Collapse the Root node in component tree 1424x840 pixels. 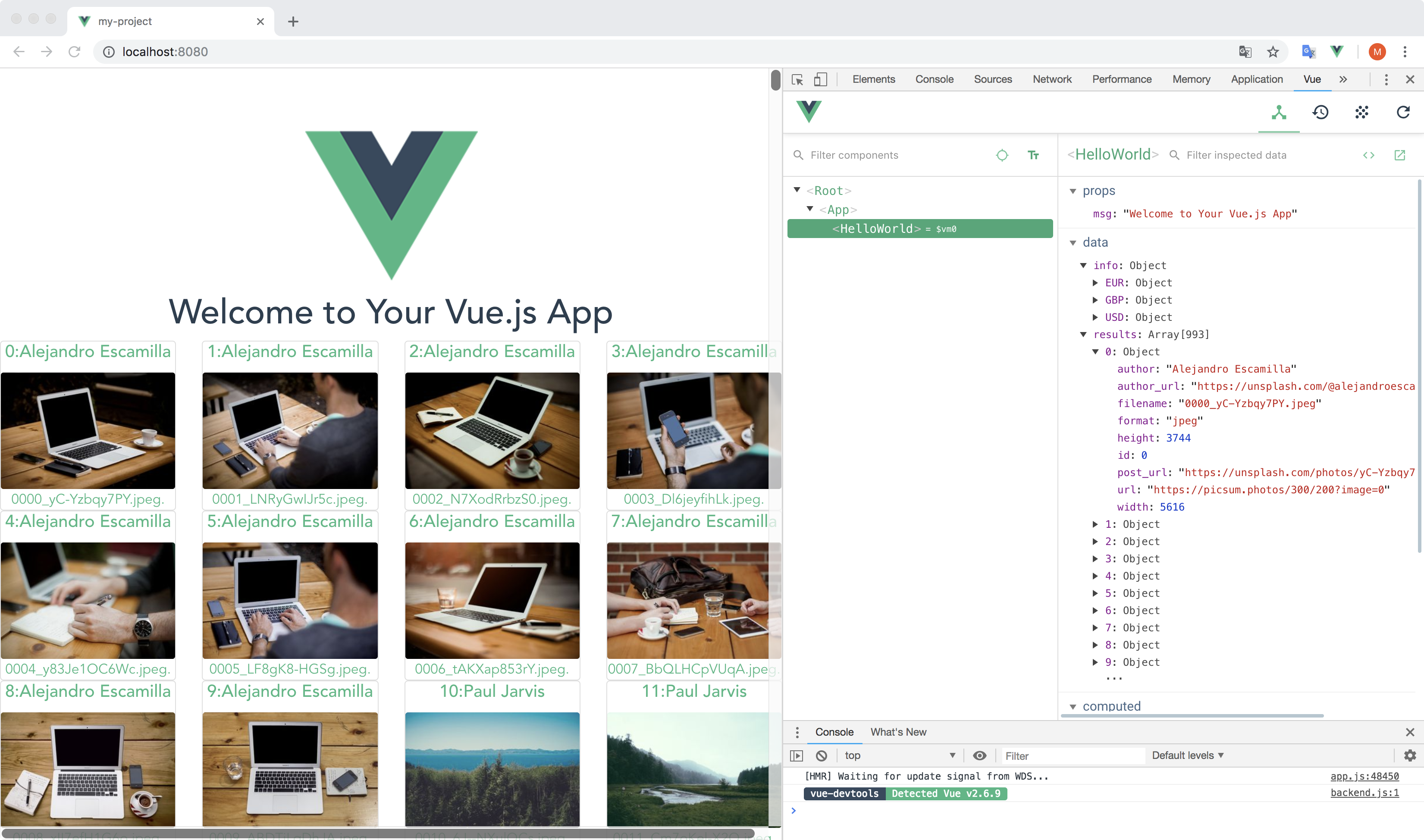tap(797, 190)
